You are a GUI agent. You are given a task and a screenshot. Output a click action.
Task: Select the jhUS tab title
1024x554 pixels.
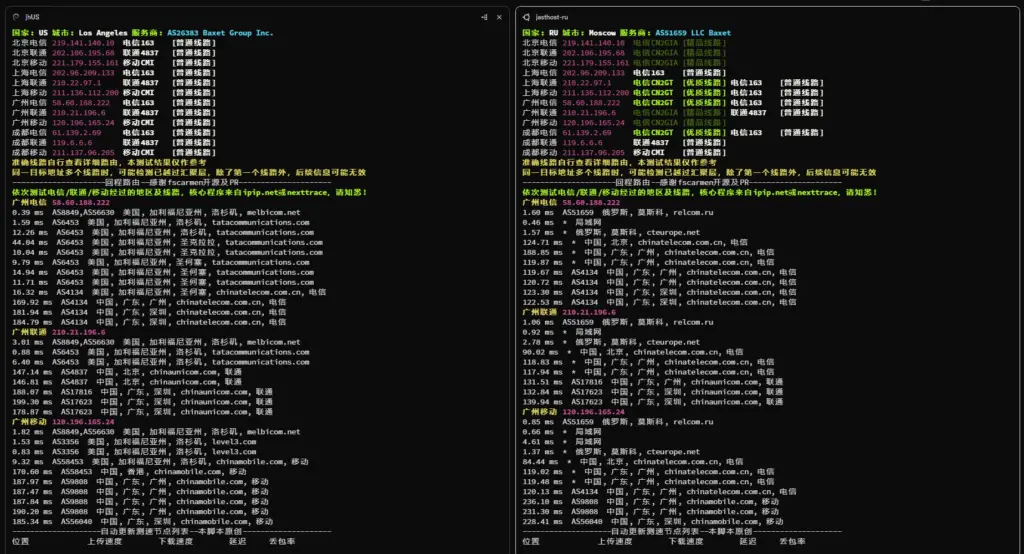(x=33, y=17)
